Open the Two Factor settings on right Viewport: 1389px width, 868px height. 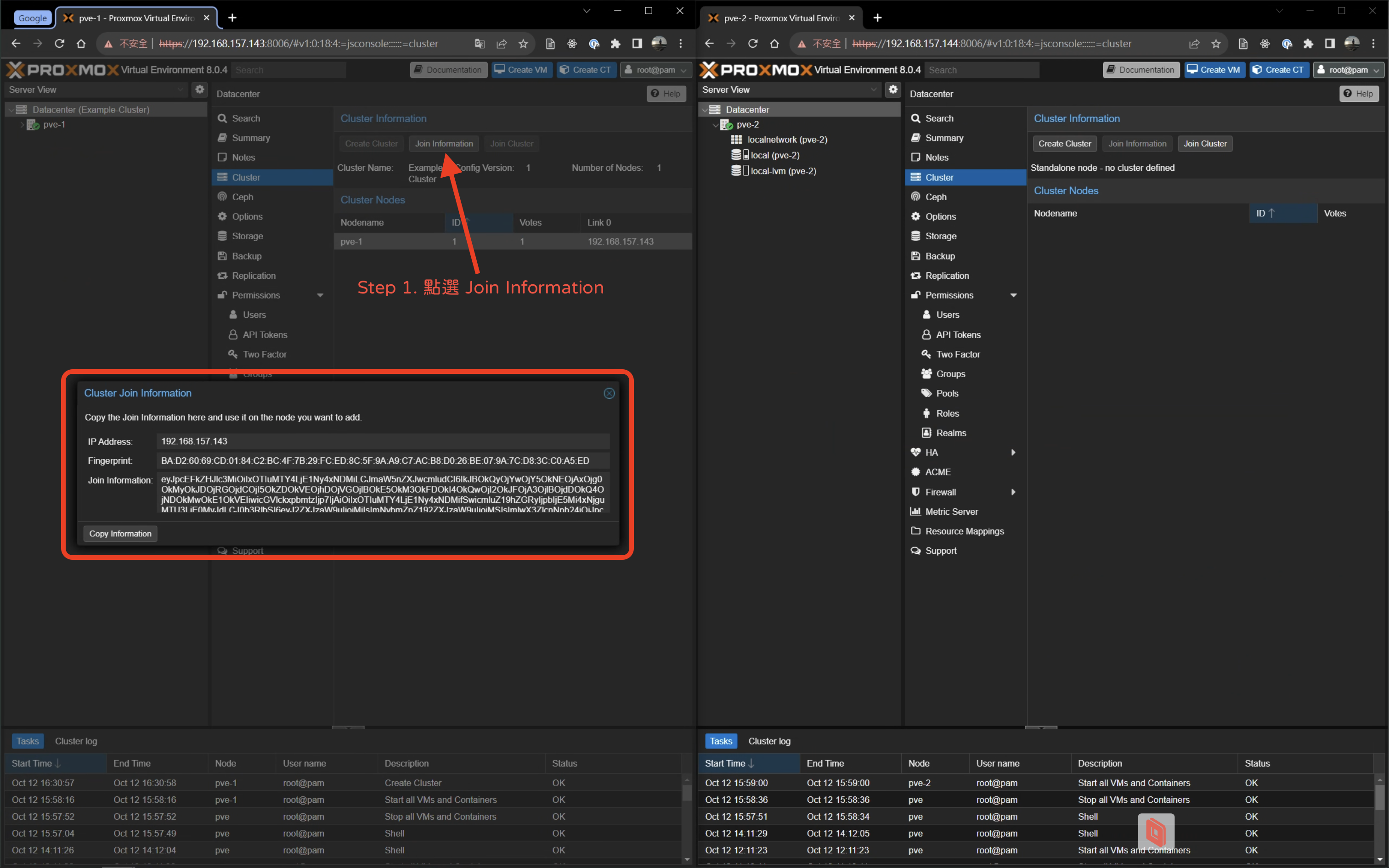[957, 354]
